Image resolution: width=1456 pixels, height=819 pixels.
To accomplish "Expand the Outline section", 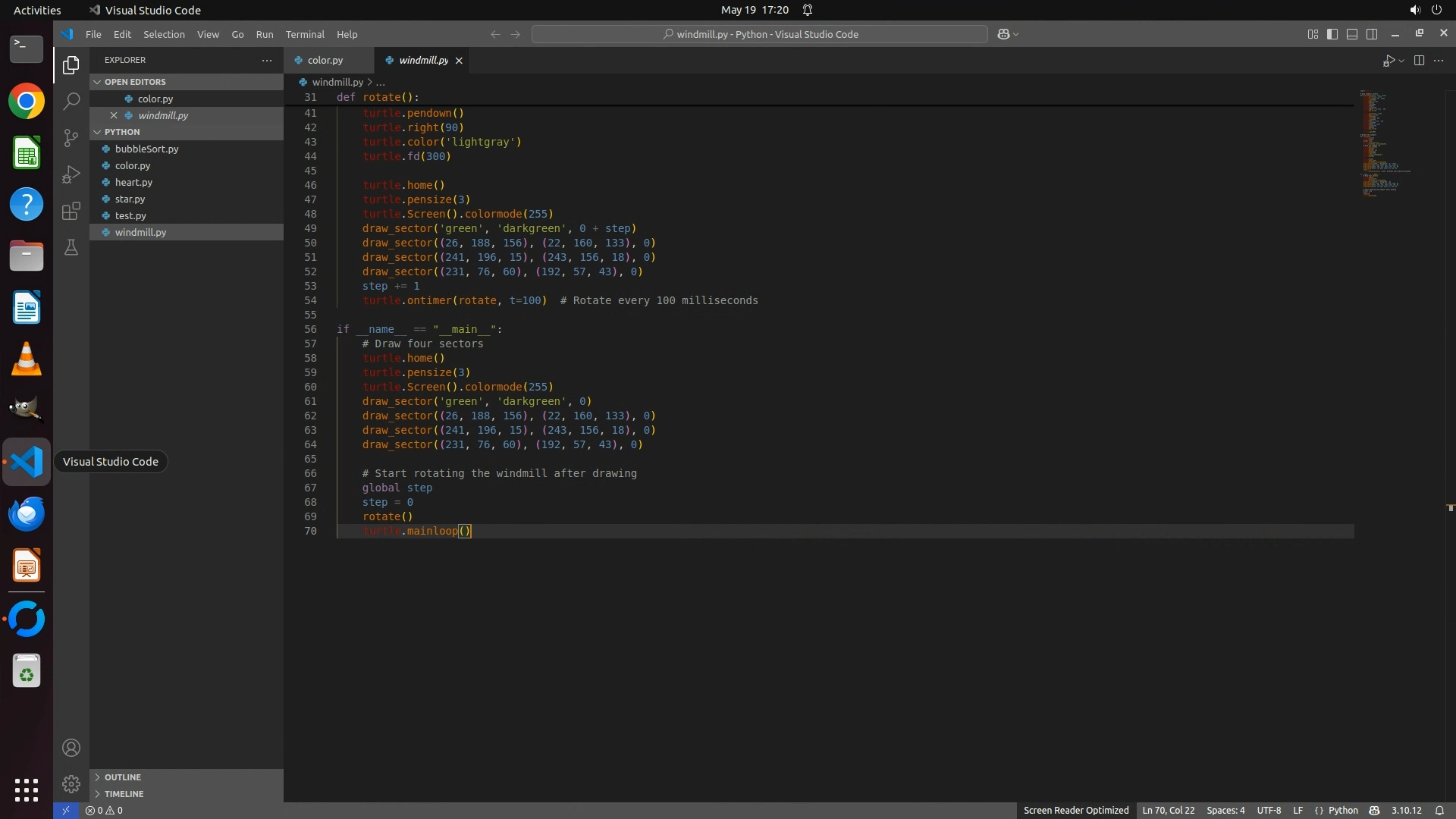I will [123, 777].
